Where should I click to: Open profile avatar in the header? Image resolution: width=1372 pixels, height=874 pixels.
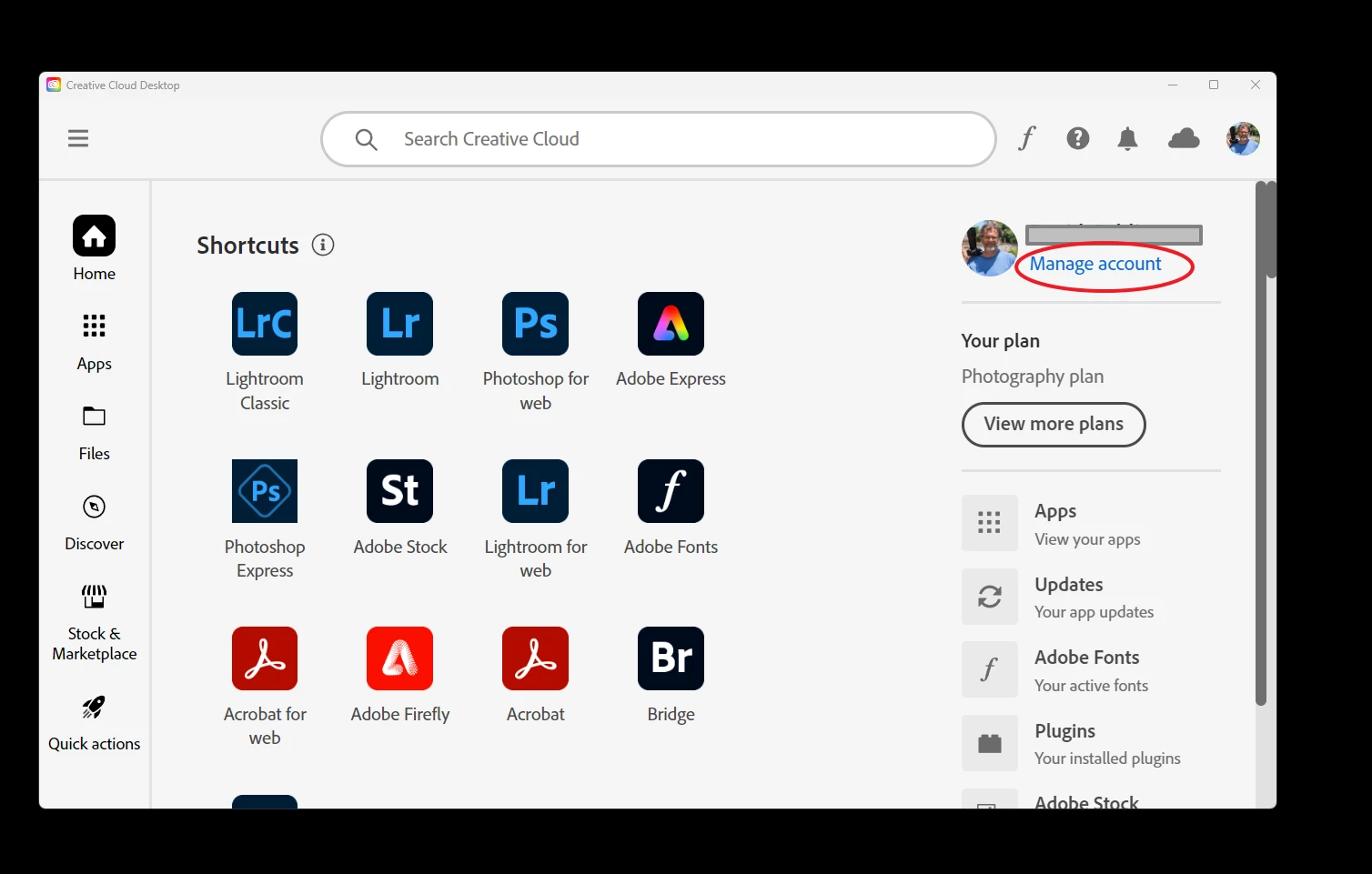1243,138
